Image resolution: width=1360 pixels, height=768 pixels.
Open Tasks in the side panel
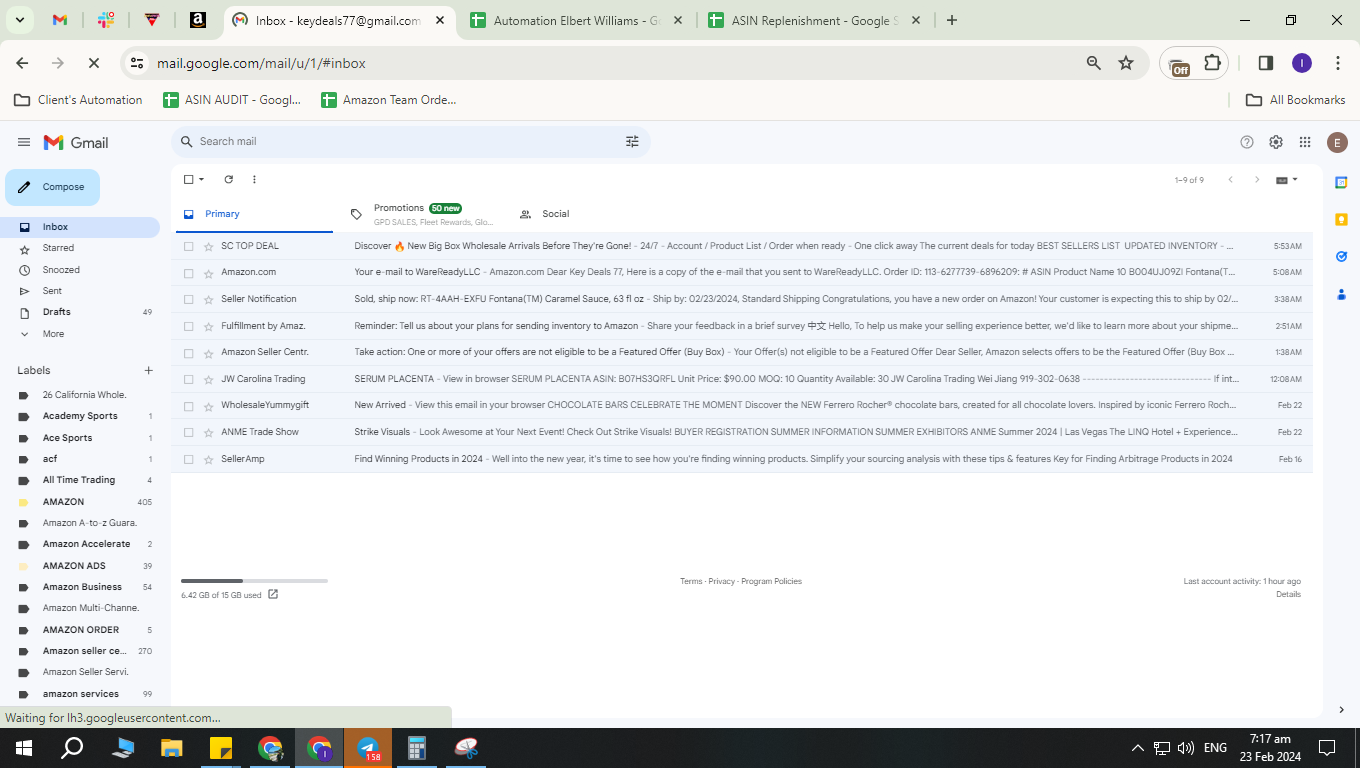click(x=1341, y=257)
